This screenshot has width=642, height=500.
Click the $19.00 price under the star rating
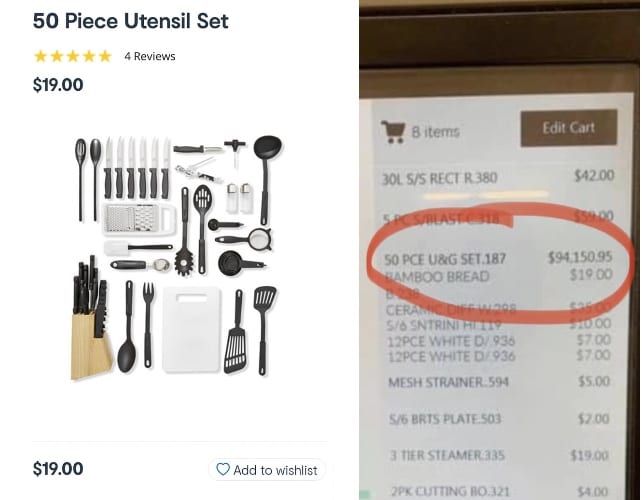(58, 85)
